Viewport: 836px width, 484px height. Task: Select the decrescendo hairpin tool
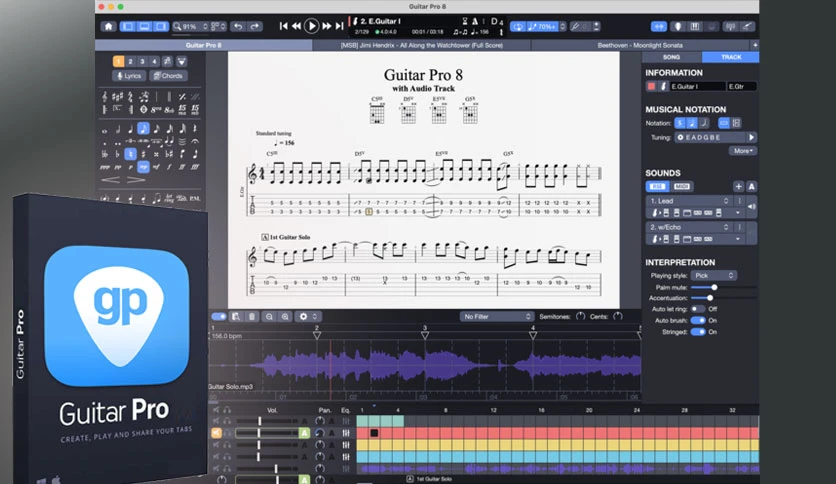pos(136,180)
